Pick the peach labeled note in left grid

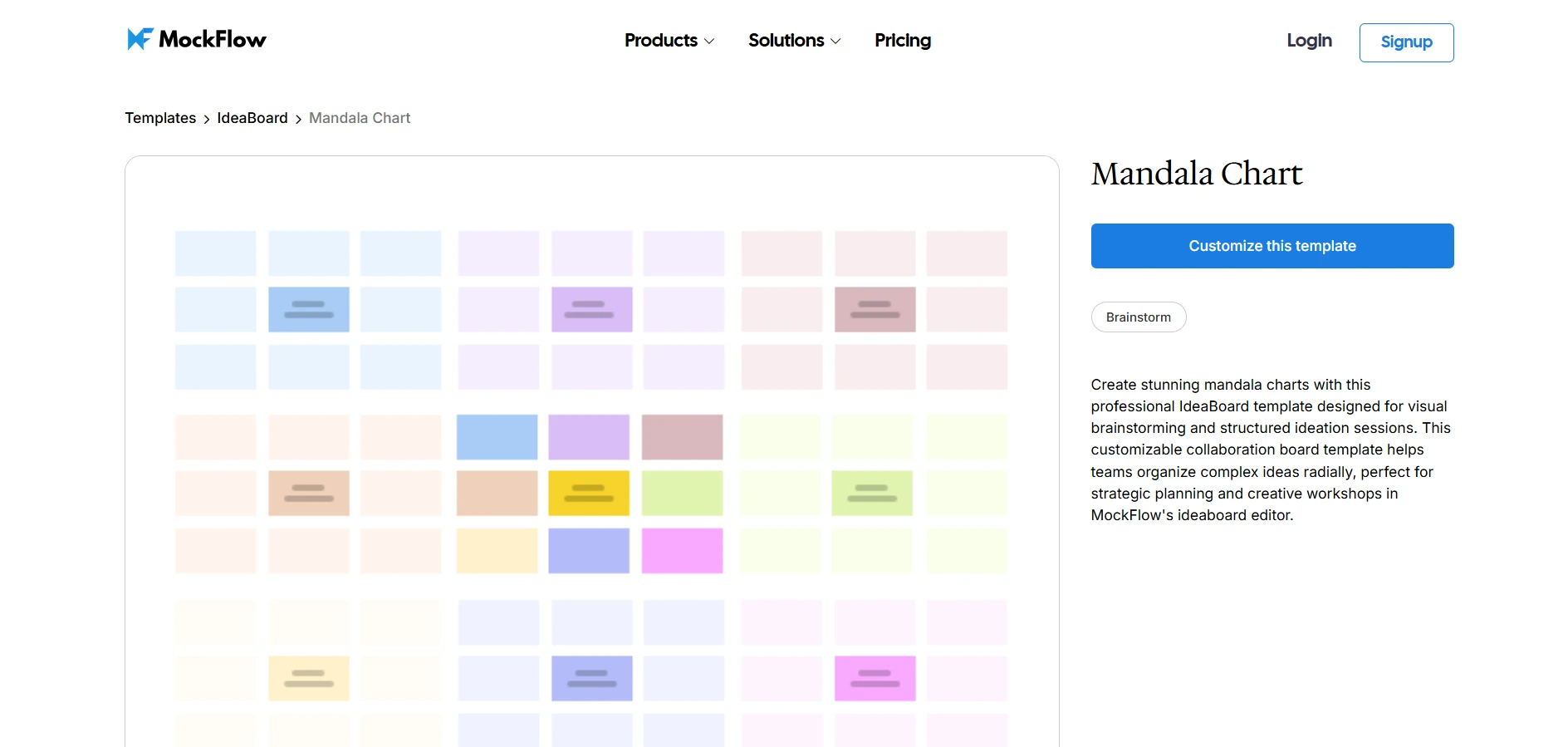[309, 494]
